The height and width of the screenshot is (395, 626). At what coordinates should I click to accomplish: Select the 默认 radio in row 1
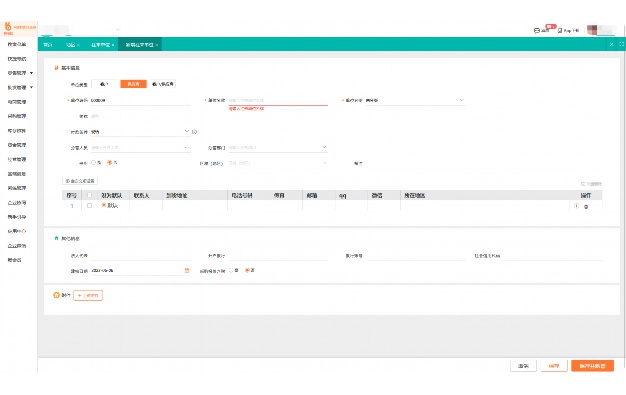[x=103, y=205]
